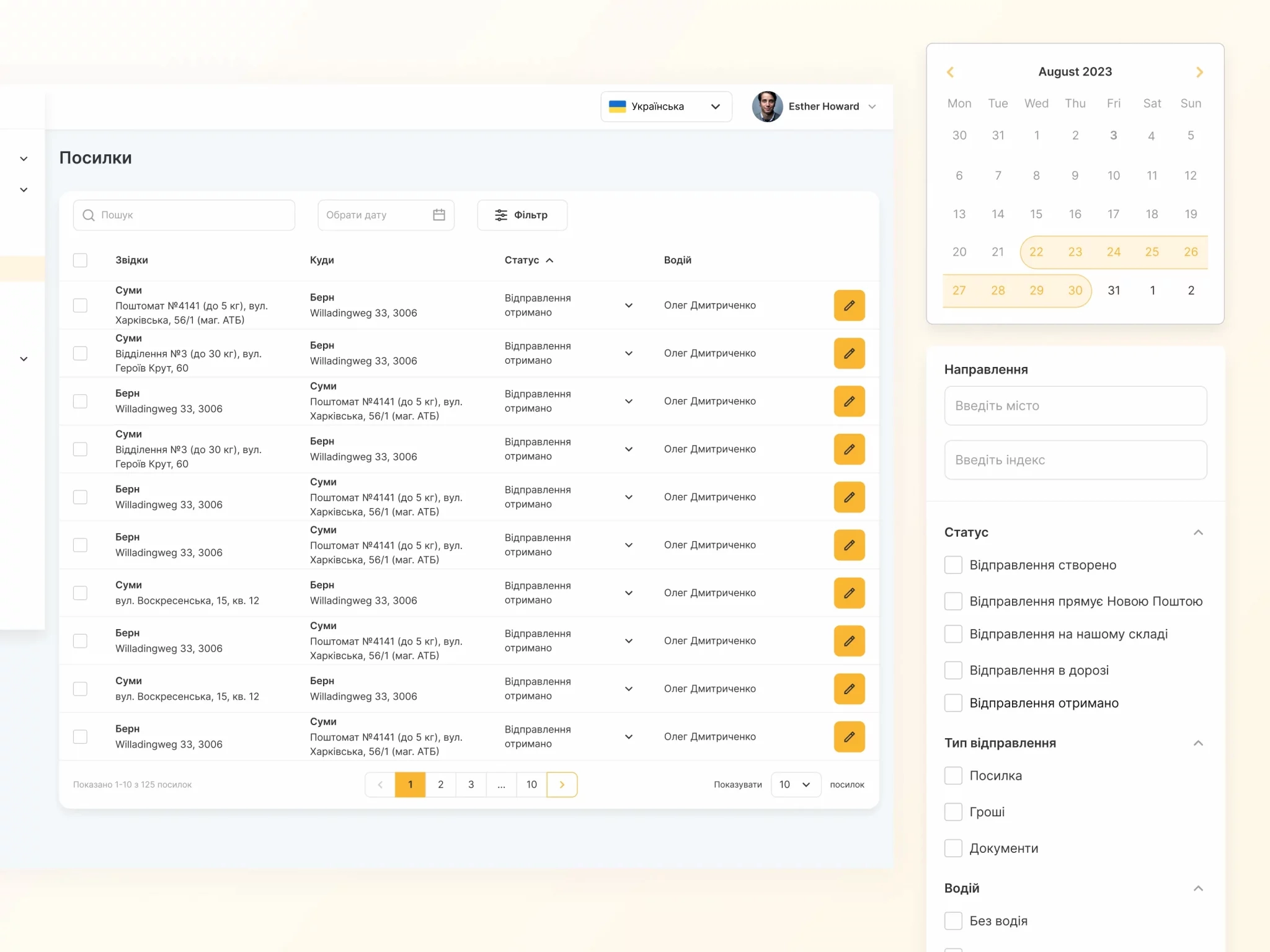Collapse the Тип відправлення filter section
1270x952 pixels.
1198,743
